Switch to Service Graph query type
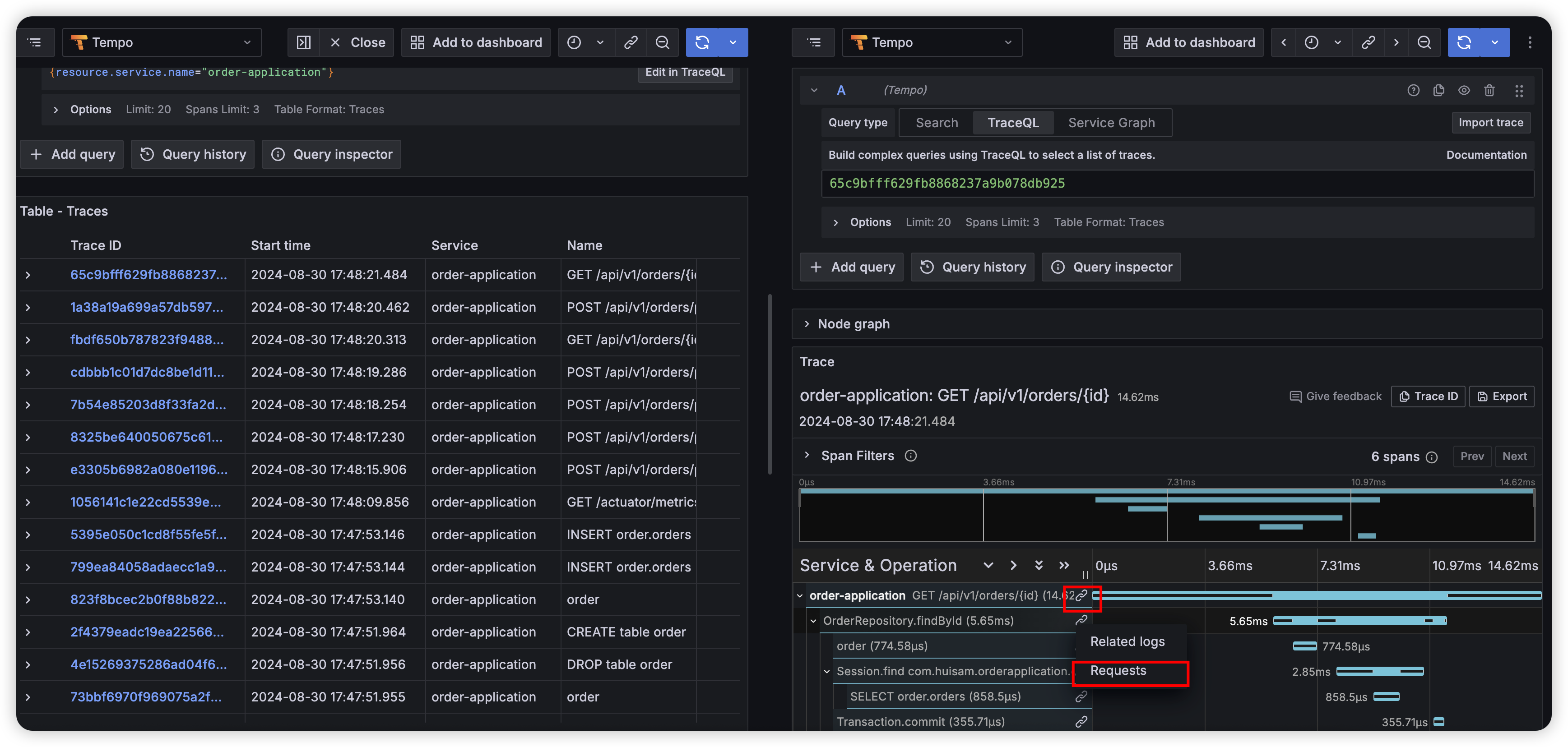Screen dimensions: 1568x747 point(1111,123)
